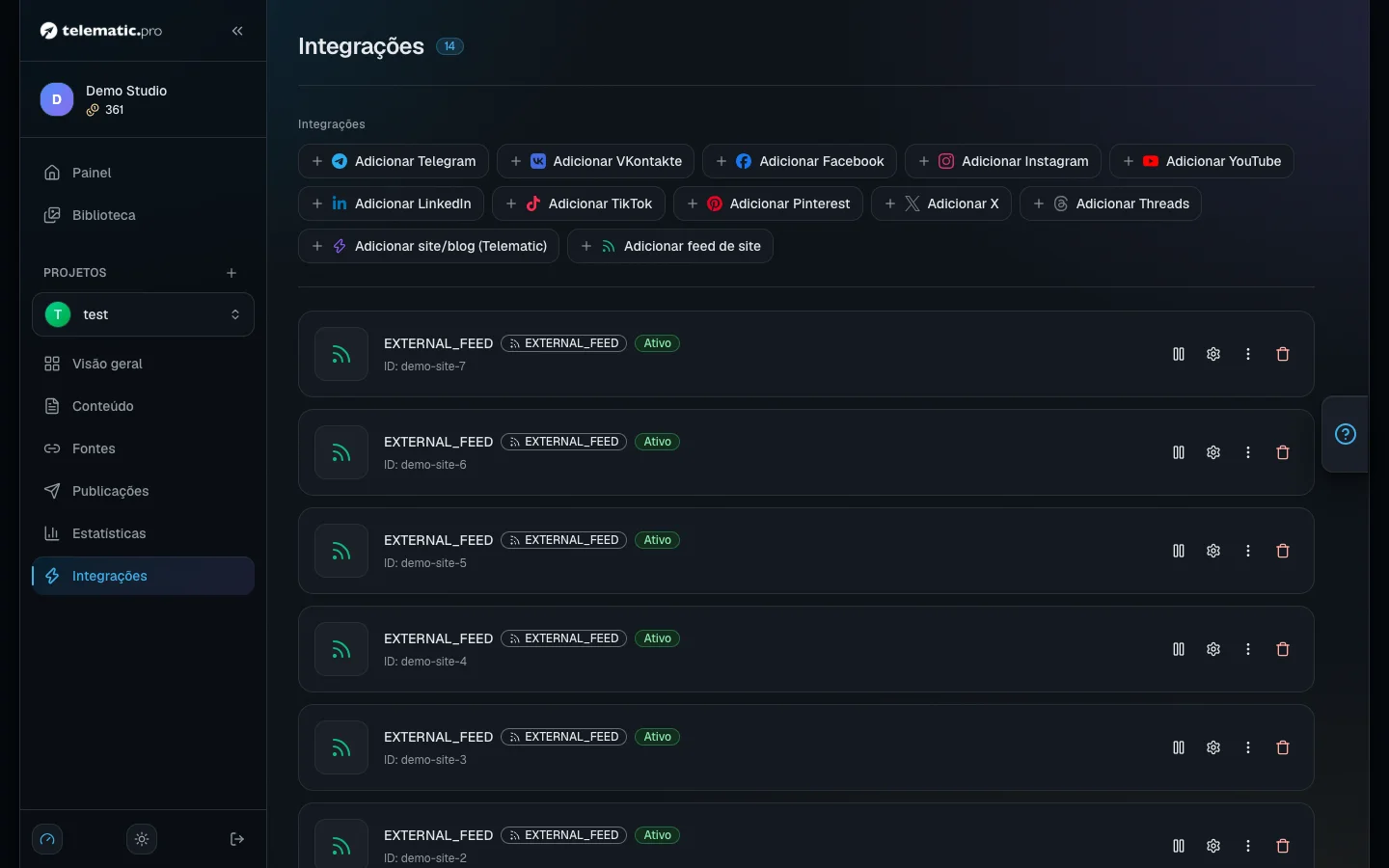The width and height of the screenshot is (1389, 868).
Task: Open settings gear for demo-site-6
Action: [1213, 452]
